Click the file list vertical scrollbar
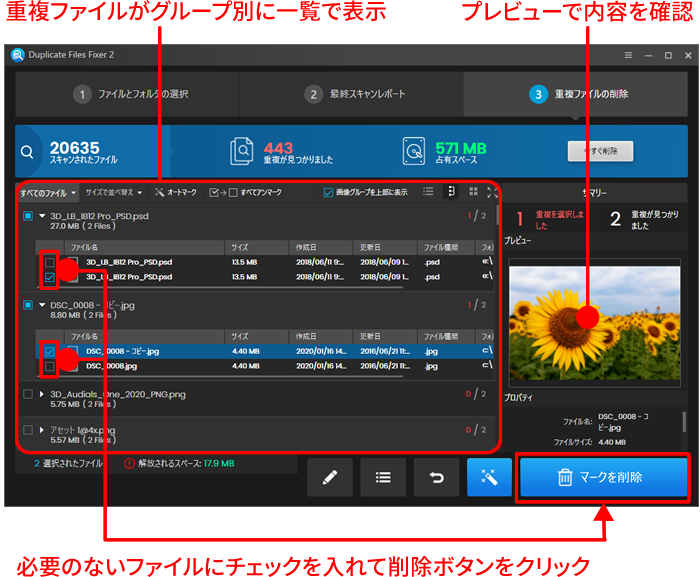This screenshot has height=577, width=700. [x=497, y=216]
